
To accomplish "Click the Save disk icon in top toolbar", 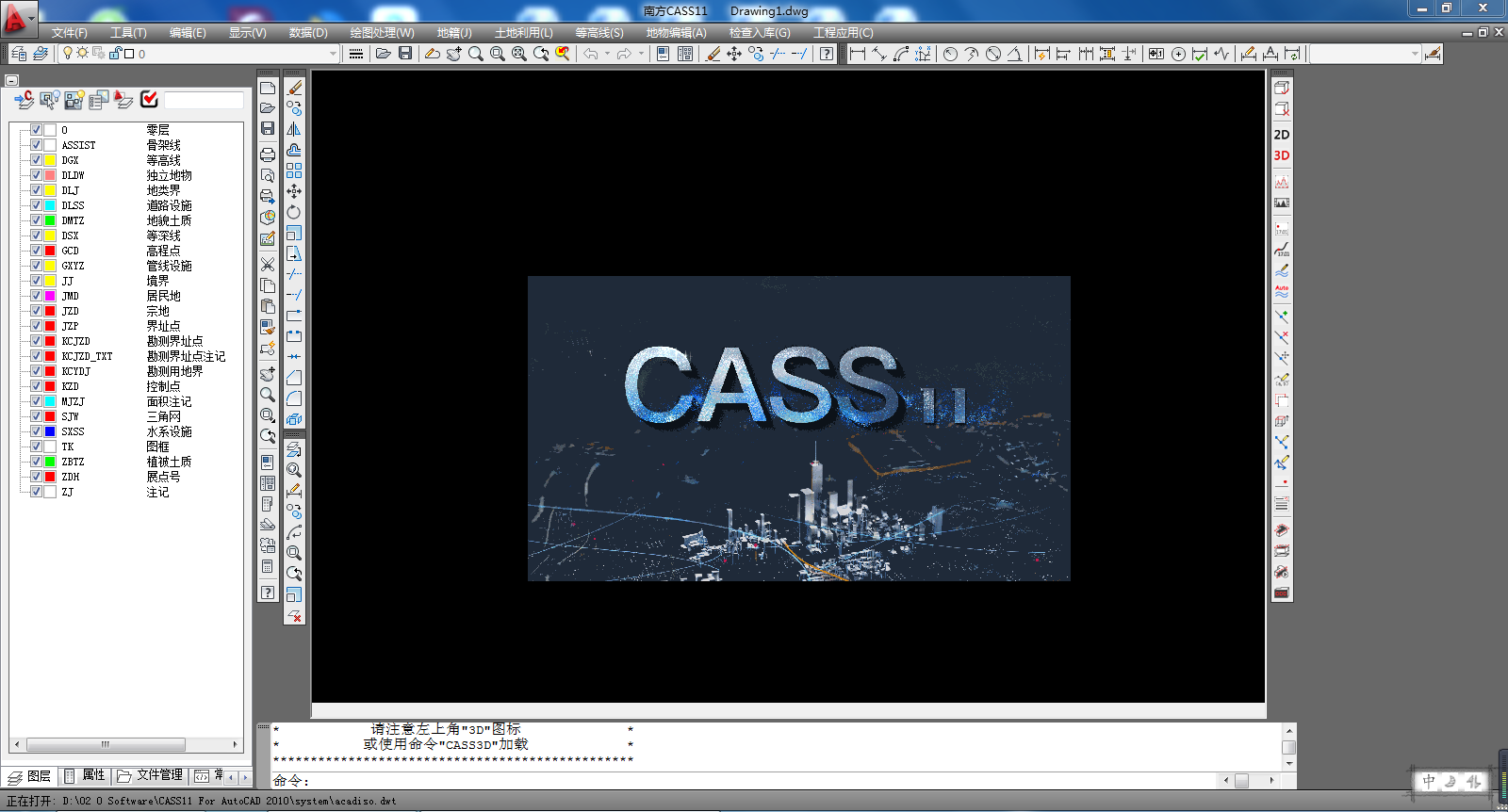I will click(405, 54).
